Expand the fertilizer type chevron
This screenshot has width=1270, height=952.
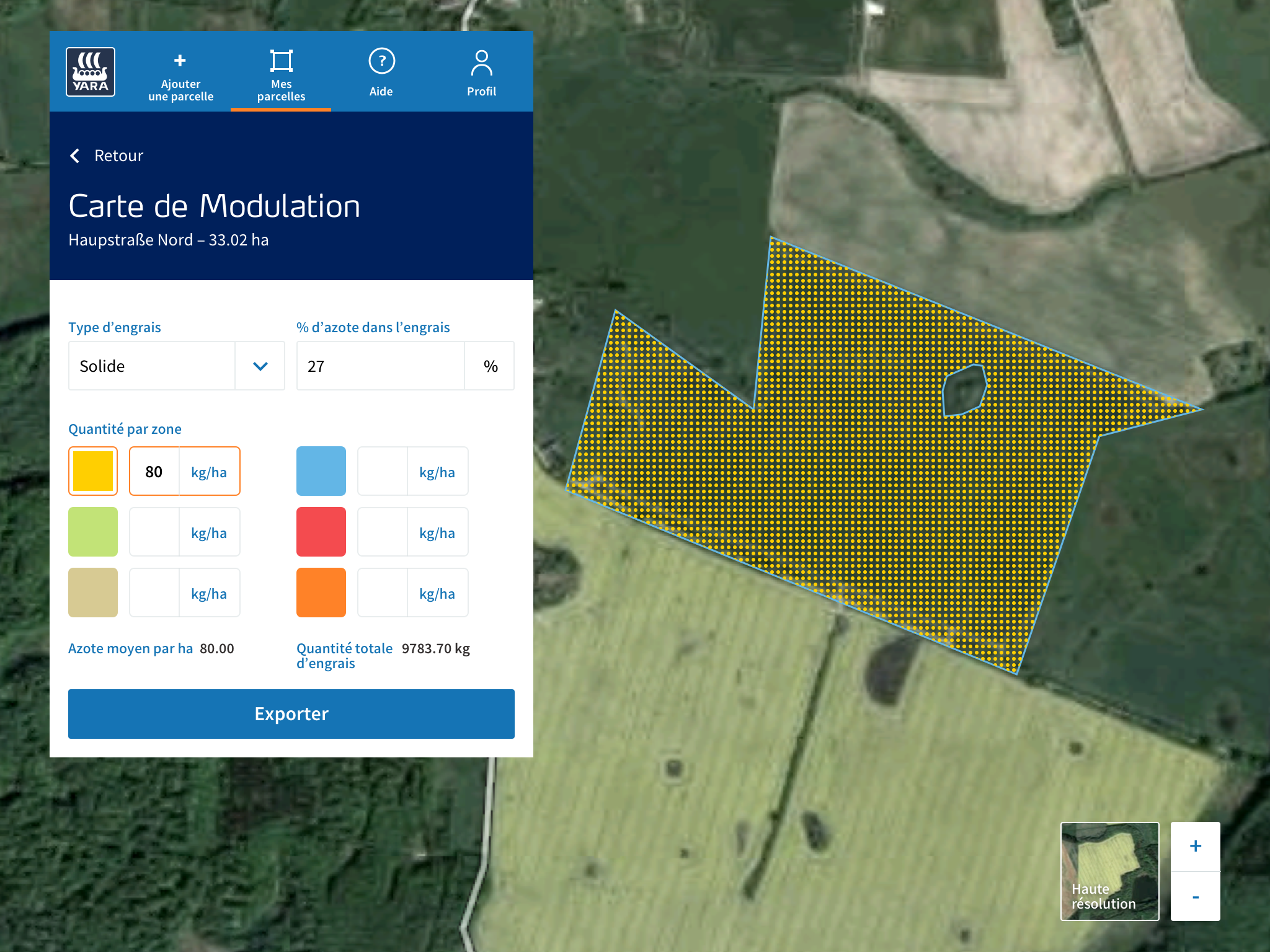(x=259, y=366)
